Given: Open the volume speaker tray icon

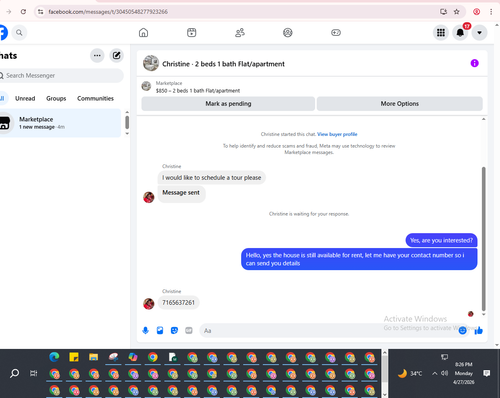Looking at the screenshot, I should click(x=444, y=373).
